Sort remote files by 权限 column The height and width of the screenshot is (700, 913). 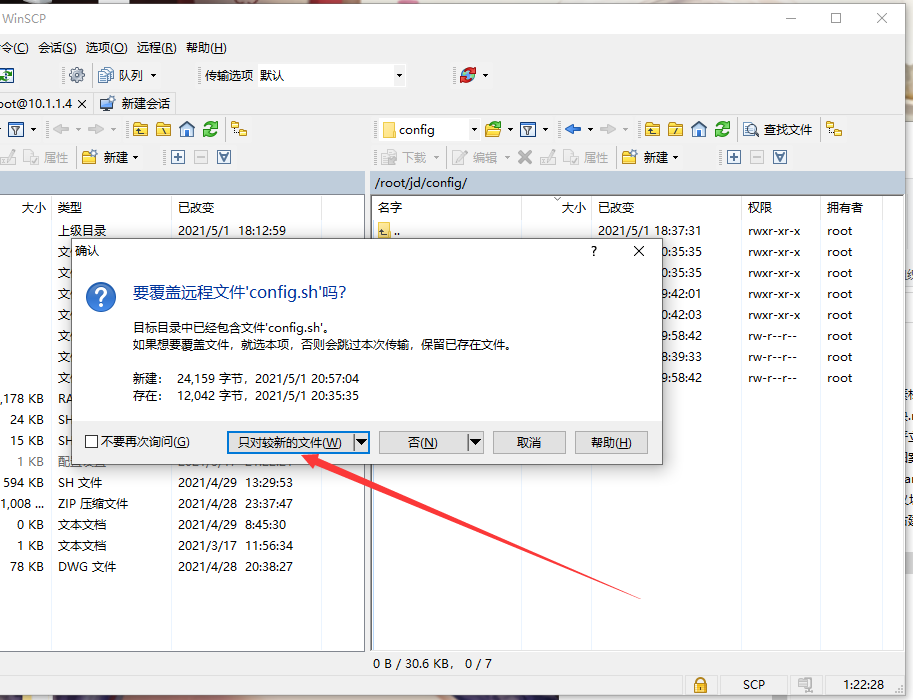pyautogui.click(x=760, y=207)
